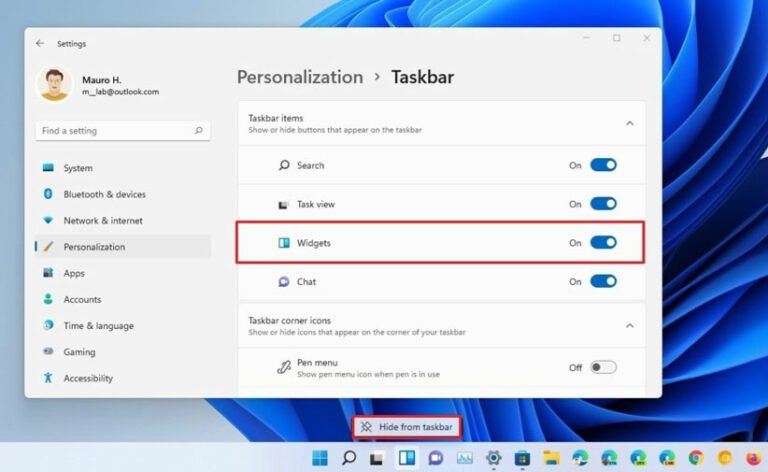
Task: Switch off the Chat toggle
Action: click(603, 282)
